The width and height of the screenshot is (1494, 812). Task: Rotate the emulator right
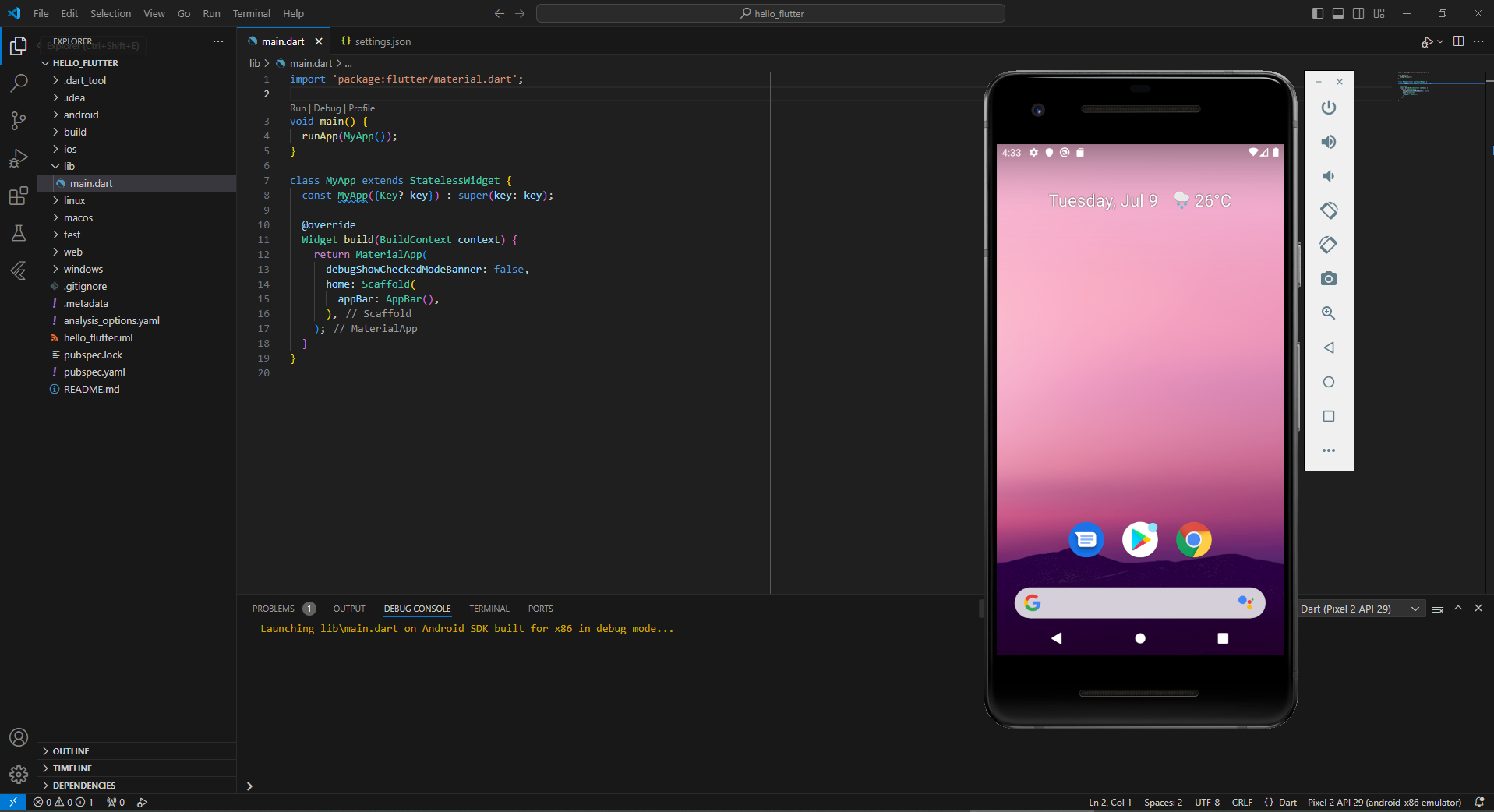pyautogui.click(x=1329, y=245)
